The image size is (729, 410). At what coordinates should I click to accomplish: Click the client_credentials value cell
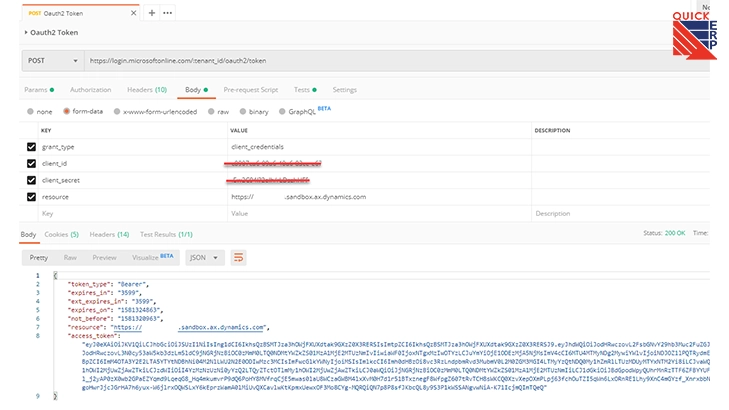(379, 147)
